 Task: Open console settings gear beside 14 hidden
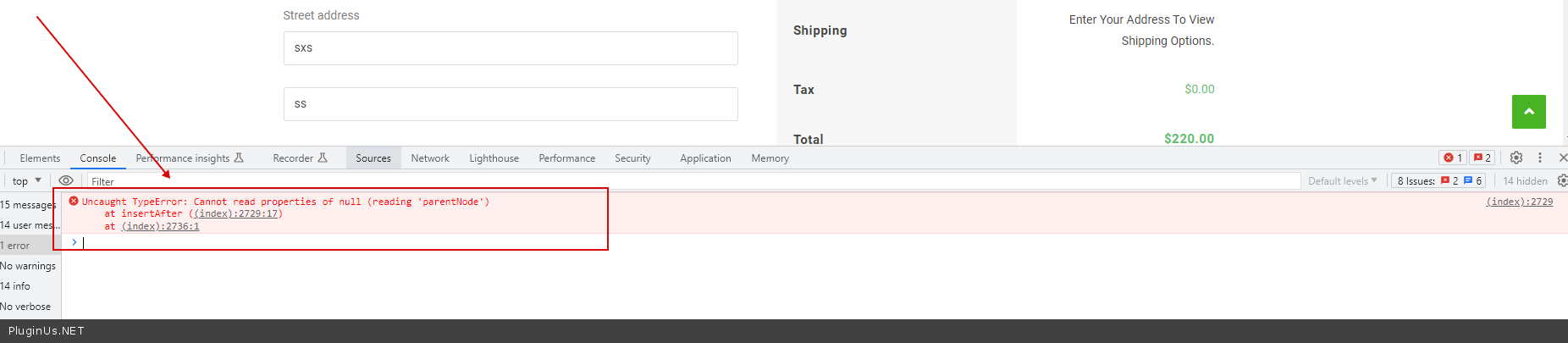[1562, 180]
